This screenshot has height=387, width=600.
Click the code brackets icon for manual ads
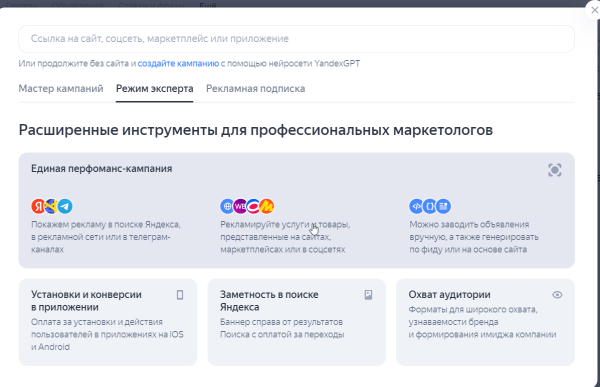[416, 206]
